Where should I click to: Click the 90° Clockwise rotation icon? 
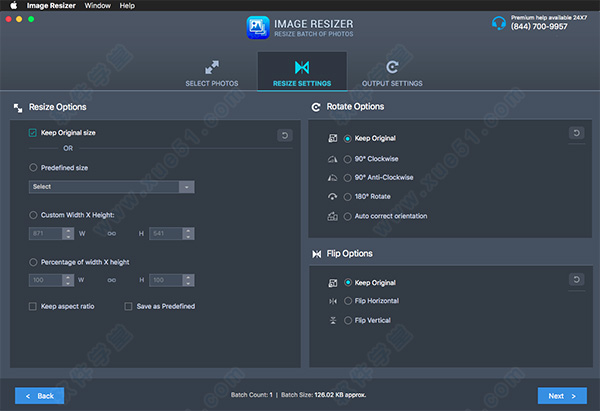(x=333, y=159)
